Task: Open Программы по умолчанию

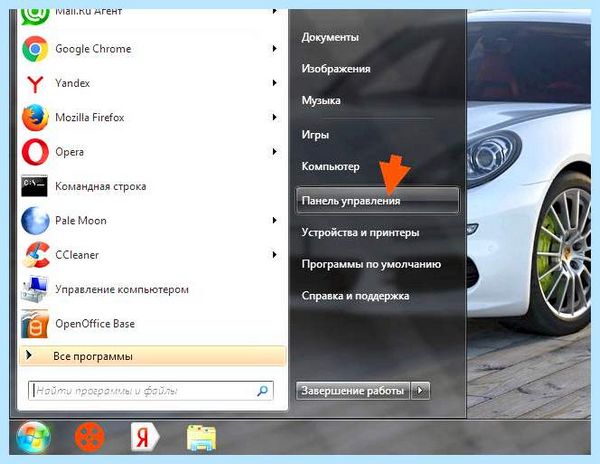Action: coord(371,264)
